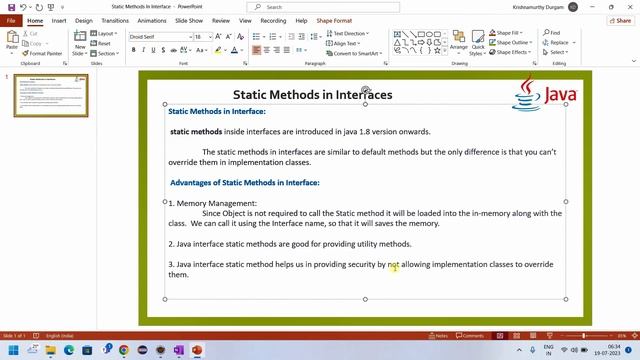This screenshot has width=640, height=360.
Task: Toggle Normal view in status bar
Action: pos(500,336)
